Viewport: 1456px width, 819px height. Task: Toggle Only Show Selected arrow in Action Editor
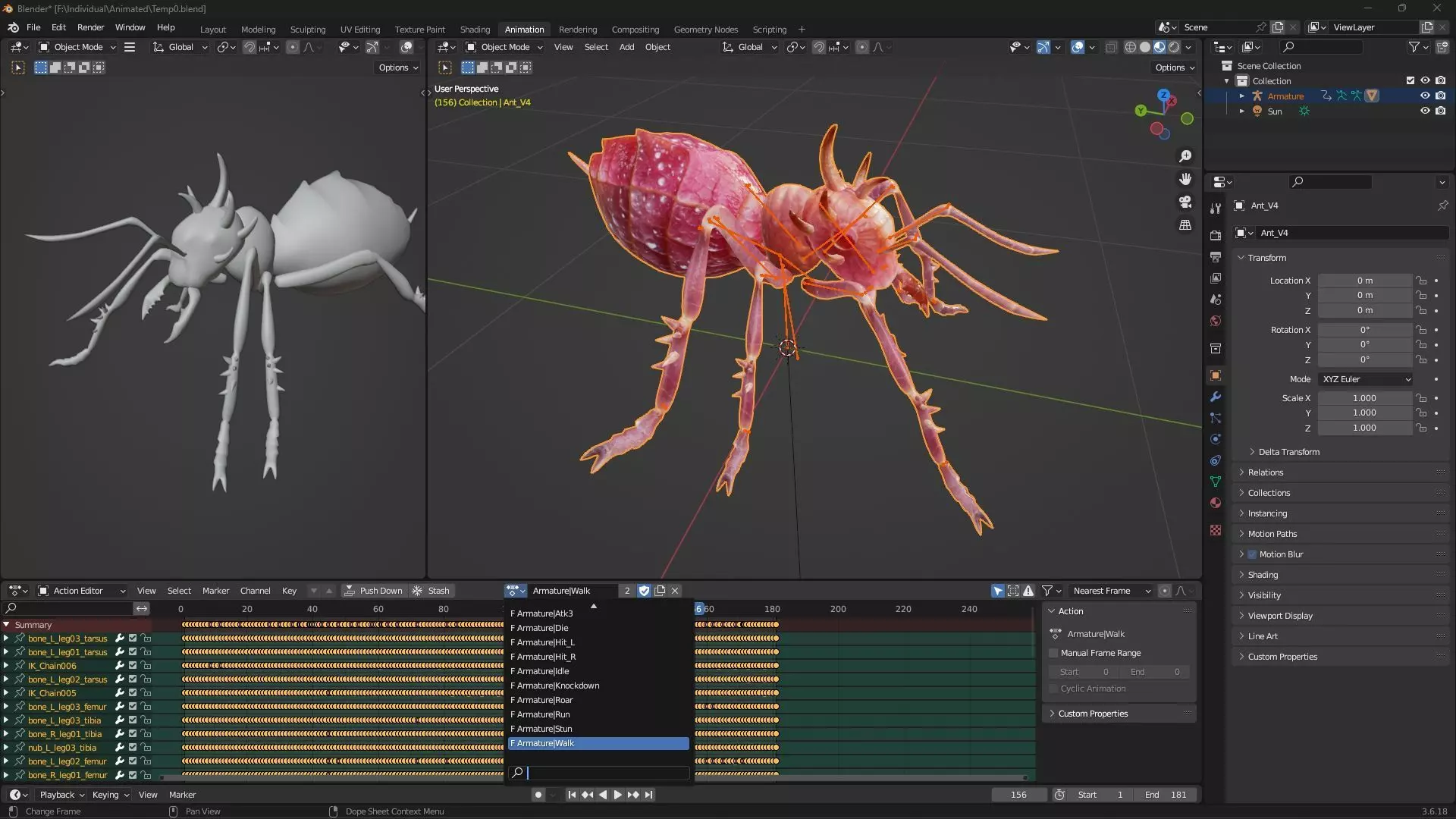click(x=998, y=591)
